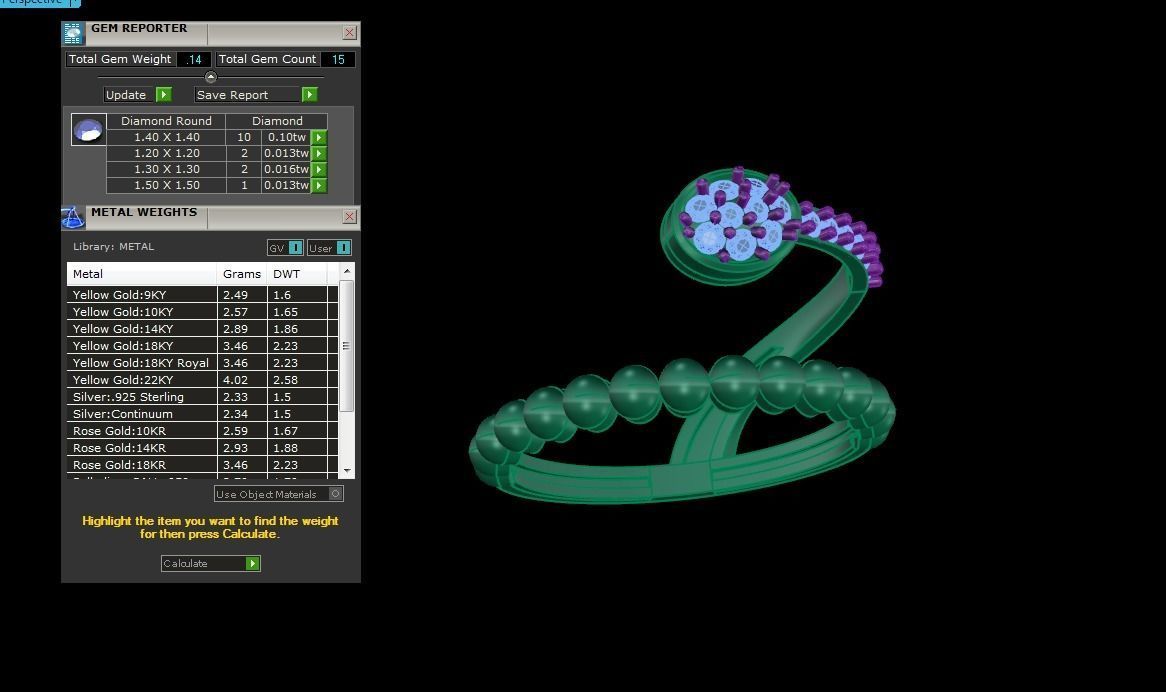Select the Yellow Gold:18KY Royal row
Viewport: 1166px width, 692px height.
tap(202, 363)
